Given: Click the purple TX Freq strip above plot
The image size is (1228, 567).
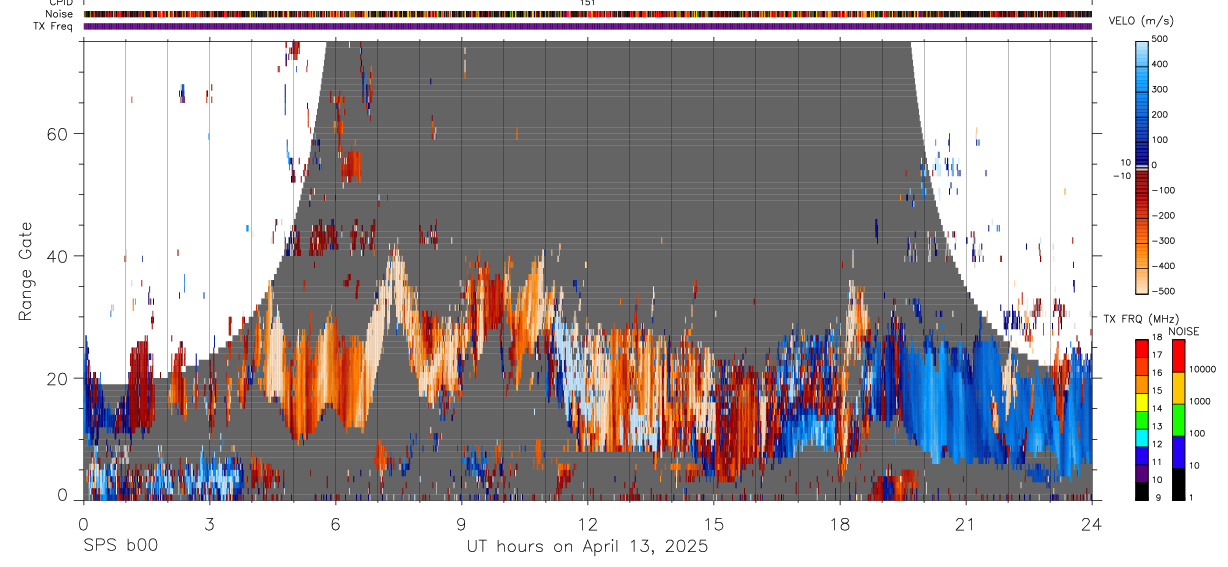Looking at the screenshot, I should coord(588,26).
